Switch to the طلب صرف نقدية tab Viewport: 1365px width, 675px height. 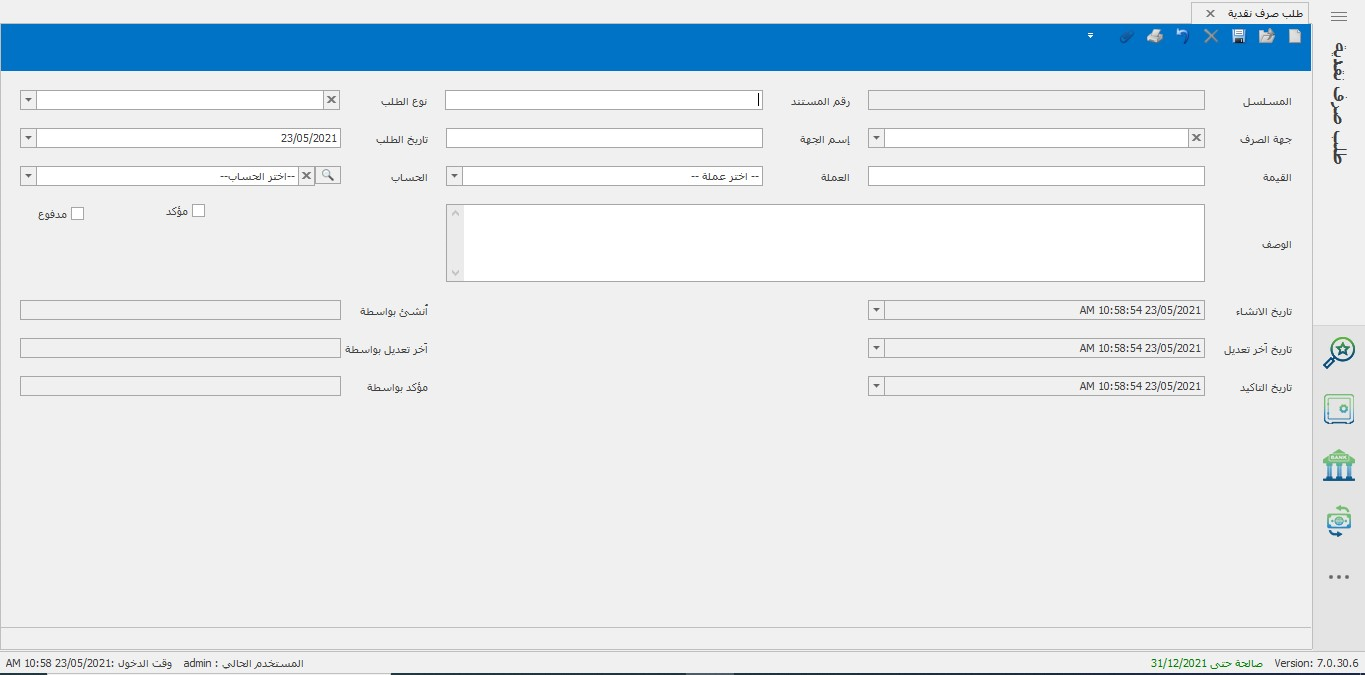click(x=1250, y=13)
